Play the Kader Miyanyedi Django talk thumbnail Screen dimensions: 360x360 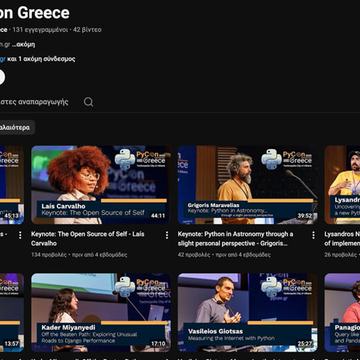point(101,313)
